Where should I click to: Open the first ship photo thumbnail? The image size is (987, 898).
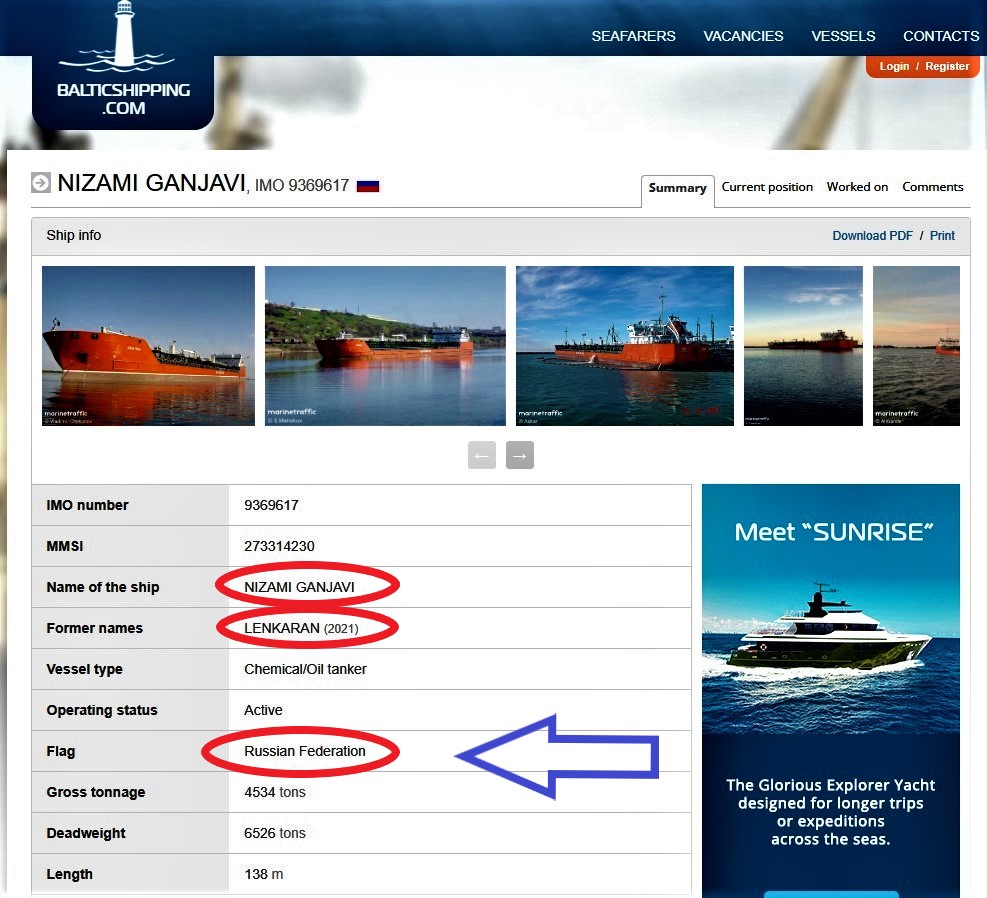pyautogui.click(x=149, y=345)
